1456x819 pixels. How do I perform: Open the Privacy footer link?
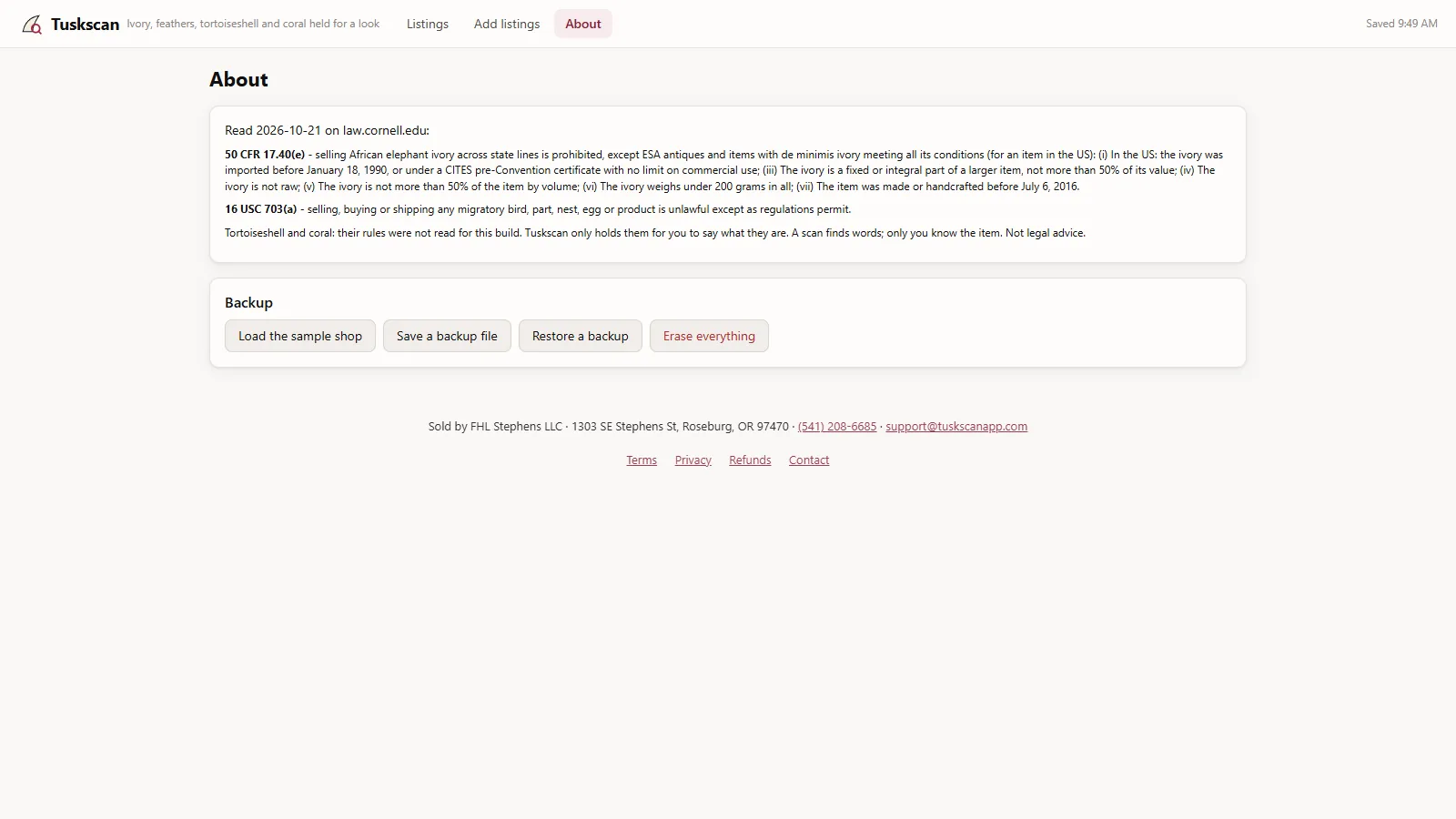(693, 460)
